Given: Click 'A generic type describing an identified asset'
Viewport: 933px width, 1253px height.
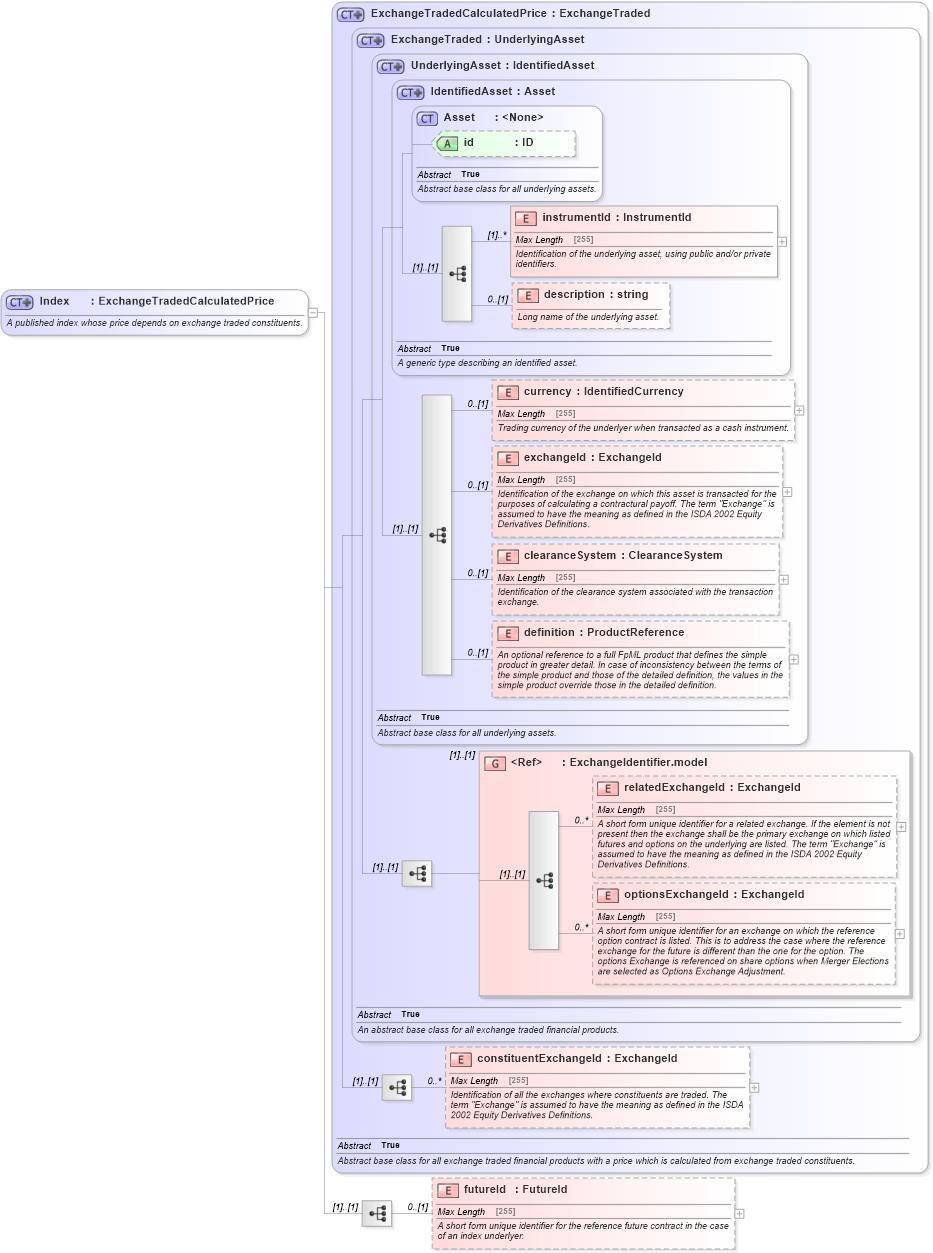Looking at the screenshot, I should pos(487,363).
